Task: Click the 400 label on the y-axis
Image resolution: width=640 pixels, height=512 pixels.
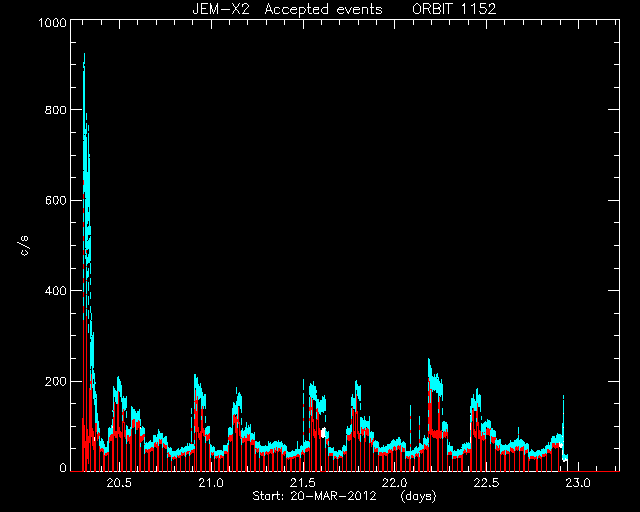Action: (55, 291)
